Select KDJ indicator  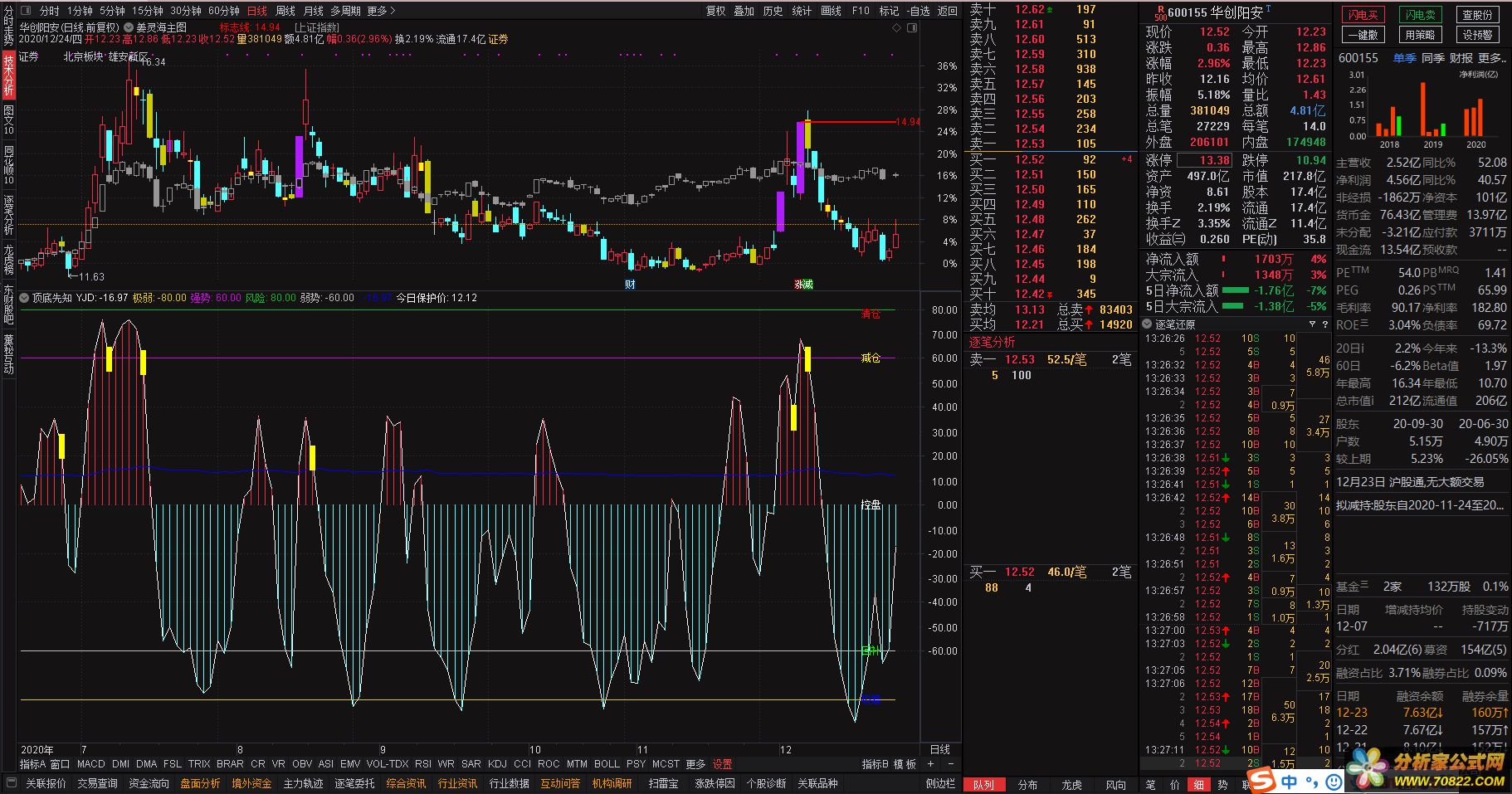click(497, 764)
